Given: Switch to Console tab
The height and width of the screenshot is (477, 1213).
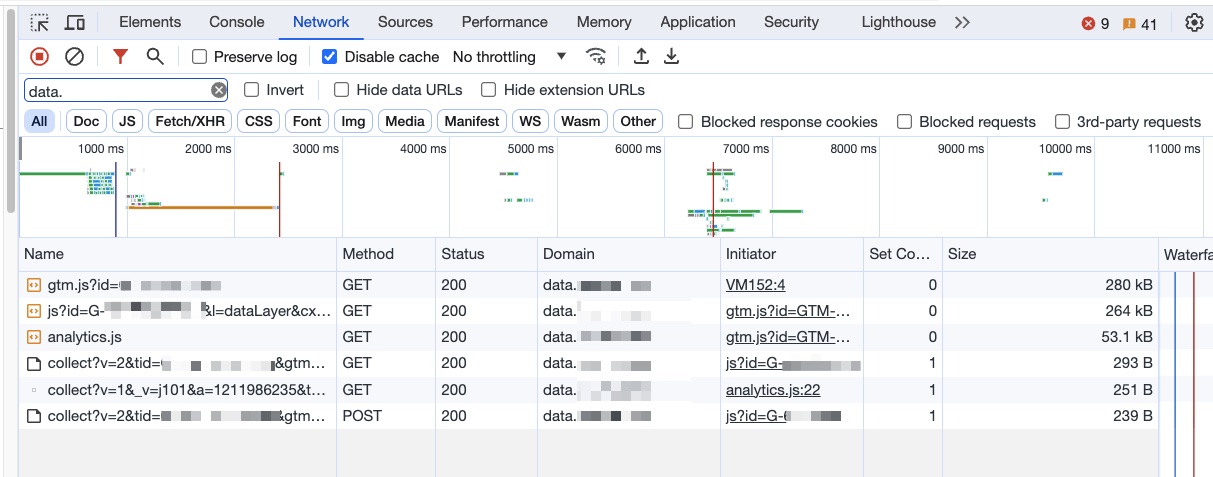Looking at the screenshot, I should pyautogui.click(x=237, y=22).
